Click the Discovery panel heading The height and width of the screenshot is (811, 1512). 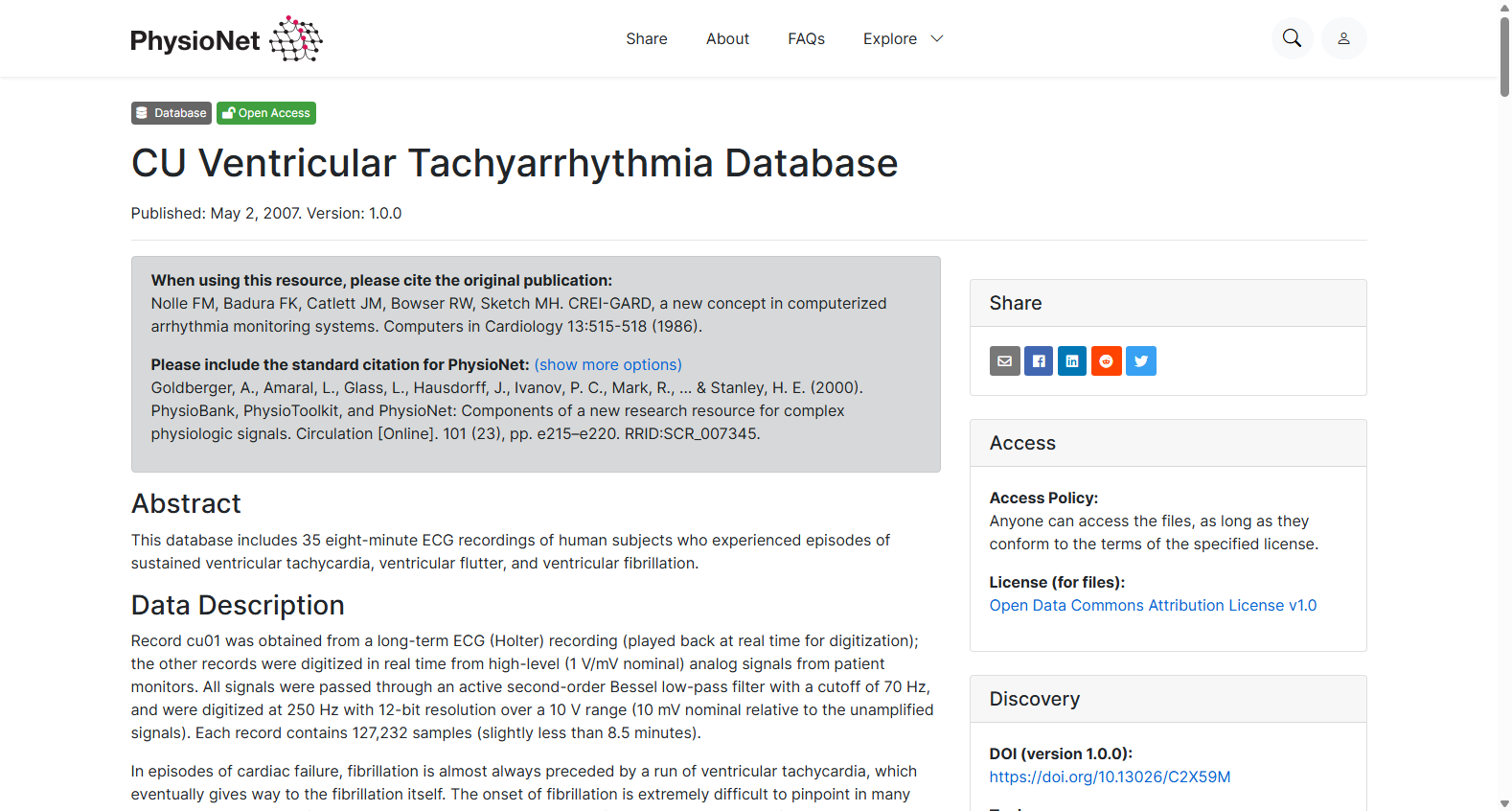click(x=1035, y=699)
